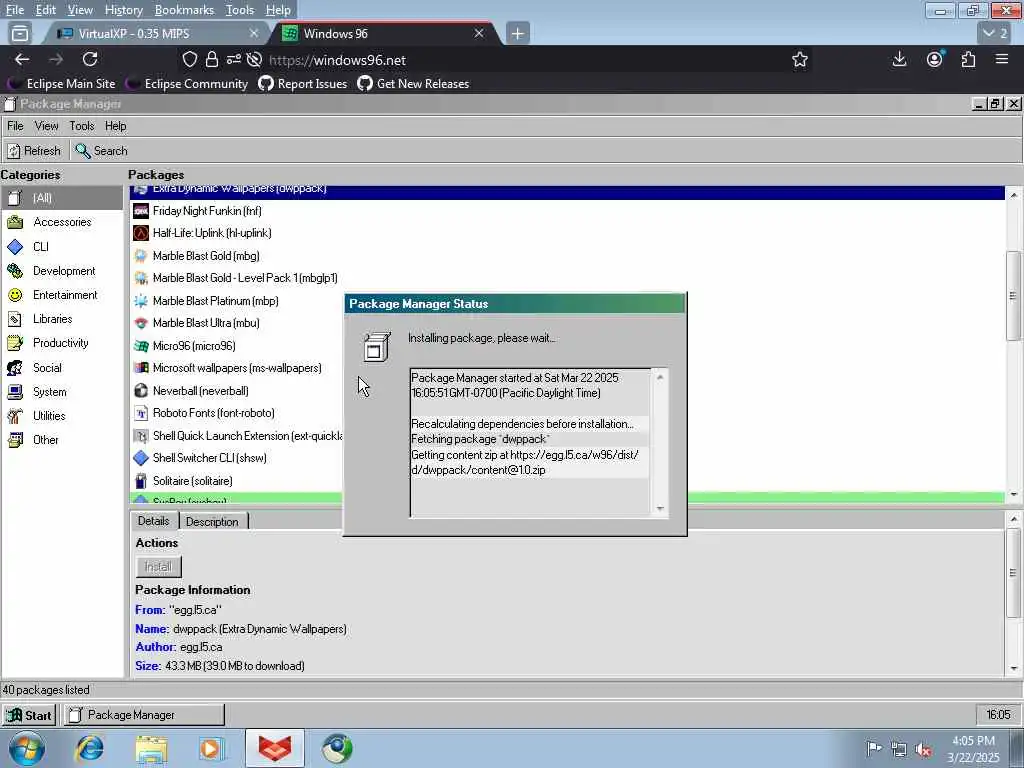Open the Get New Releases bookmark
This screenshot has width=1024, height=768.
pyautogui.click(x=413, y=84)
